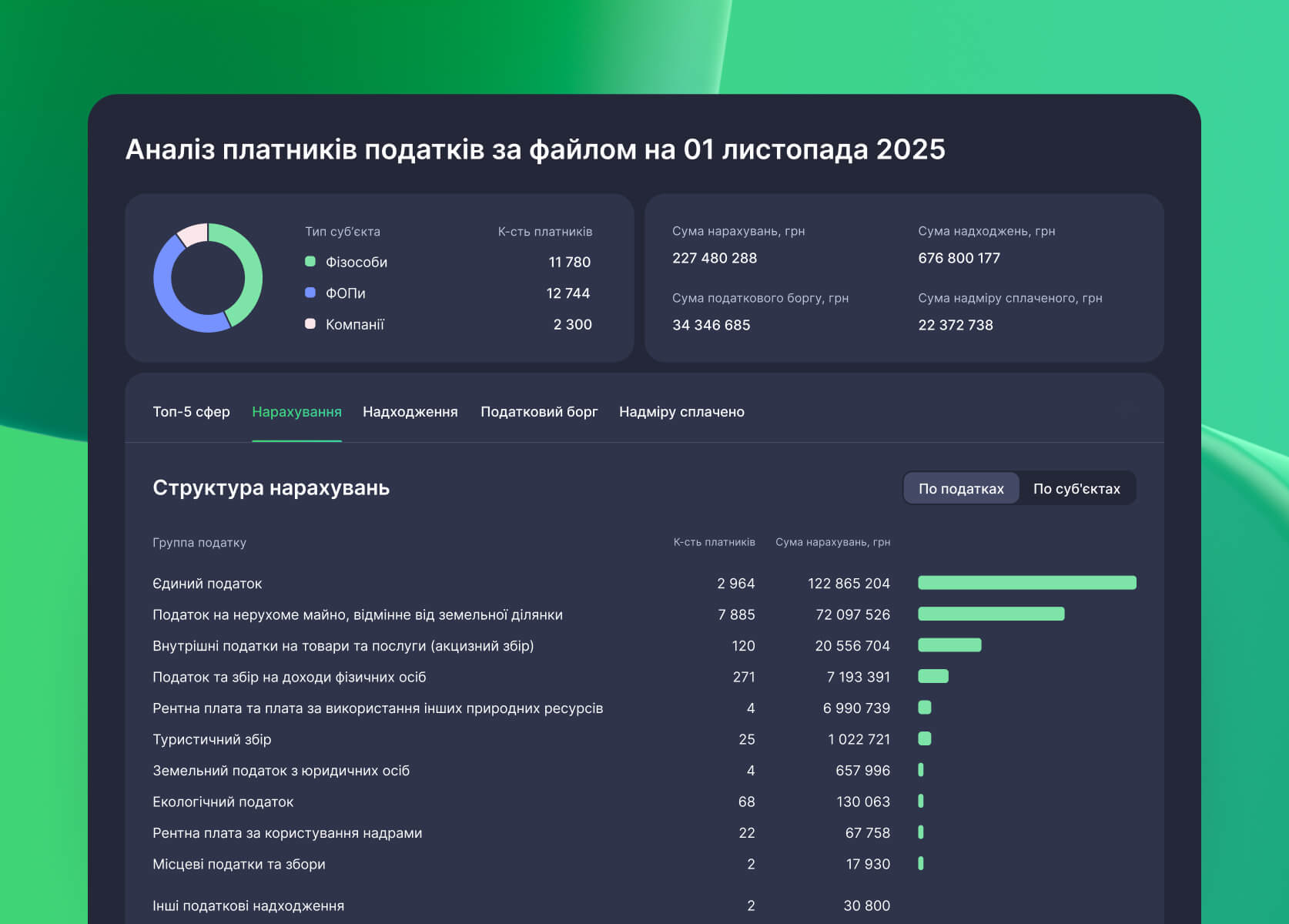Click the Структура нарахувань heading
Screen dimensions: 1289x924
[271, 487]
